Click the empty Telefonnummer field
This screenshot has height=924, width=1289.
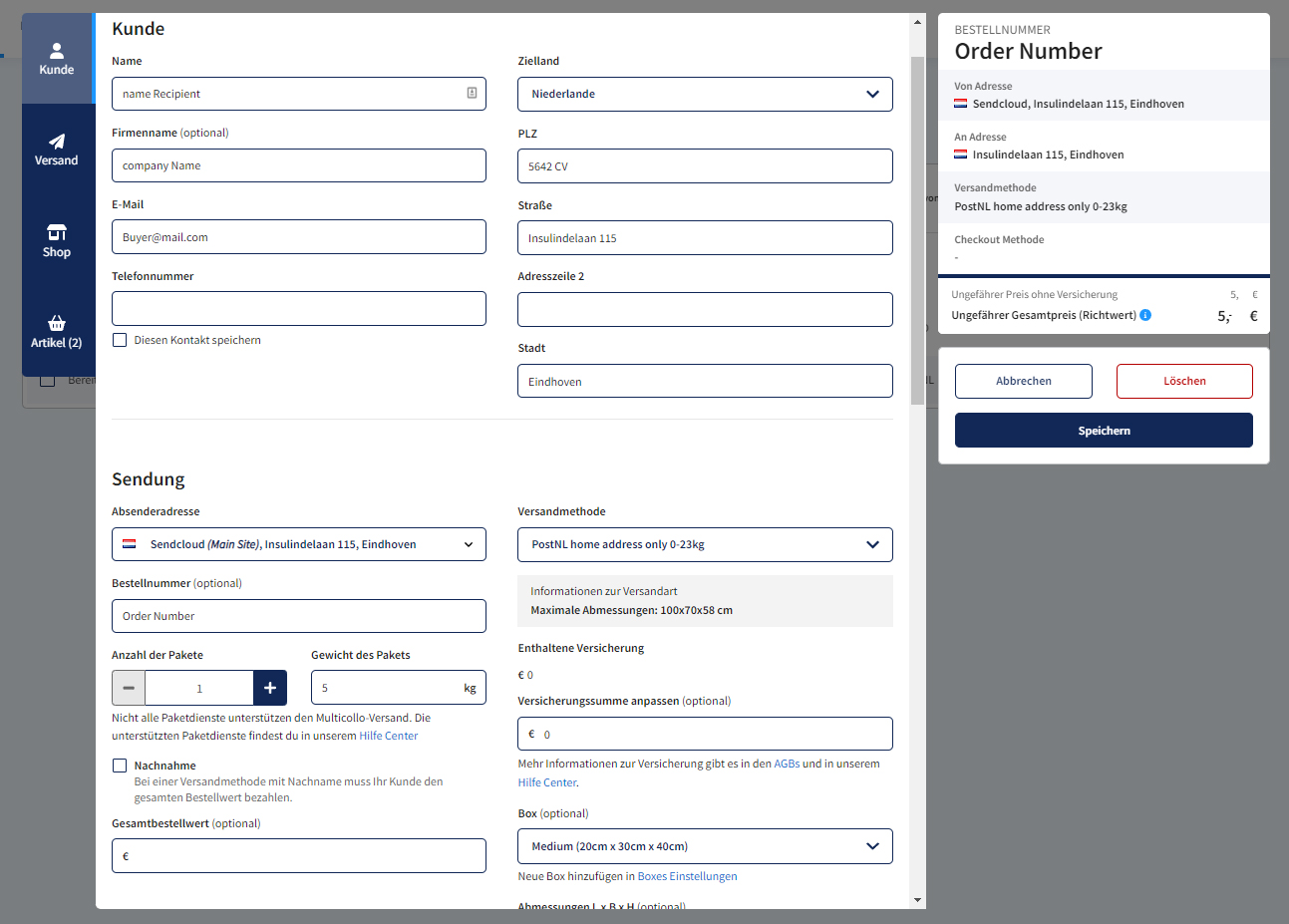coord(299,309)
